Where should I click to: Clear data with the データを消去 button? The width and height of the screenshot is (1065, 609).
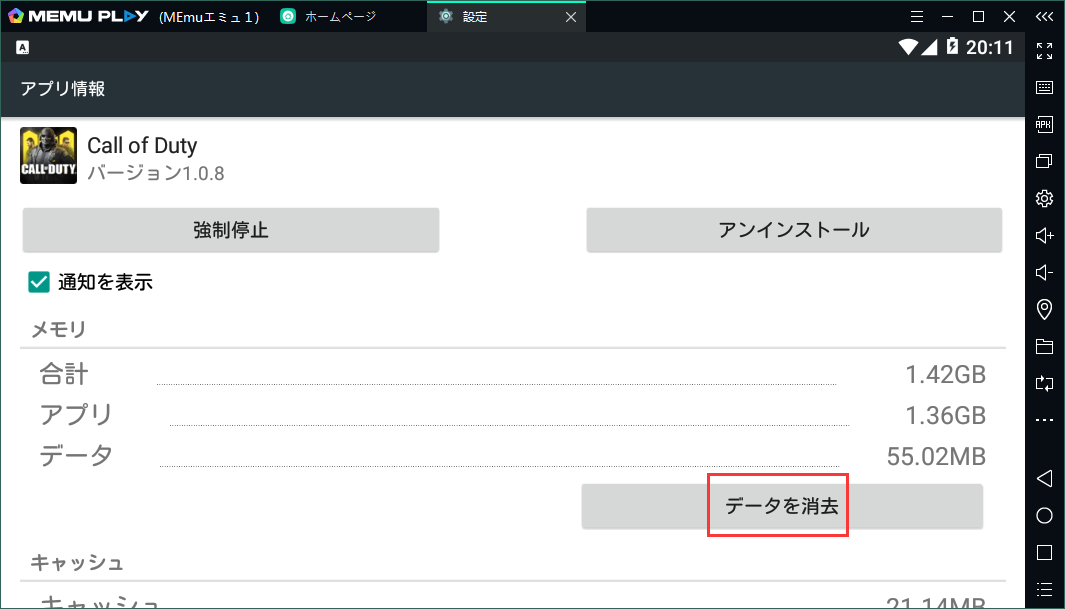[x=778, y=506]
